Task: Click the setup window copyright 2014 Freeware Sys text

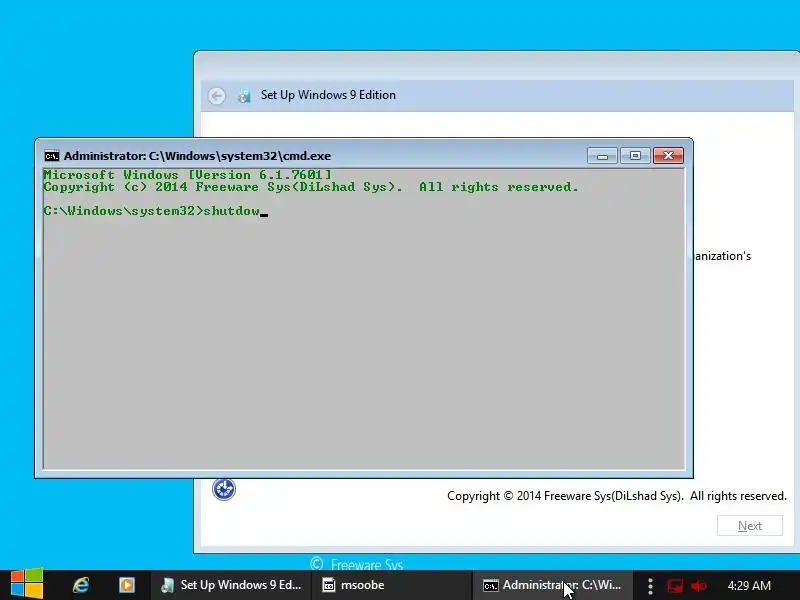Action: (617, 496)
